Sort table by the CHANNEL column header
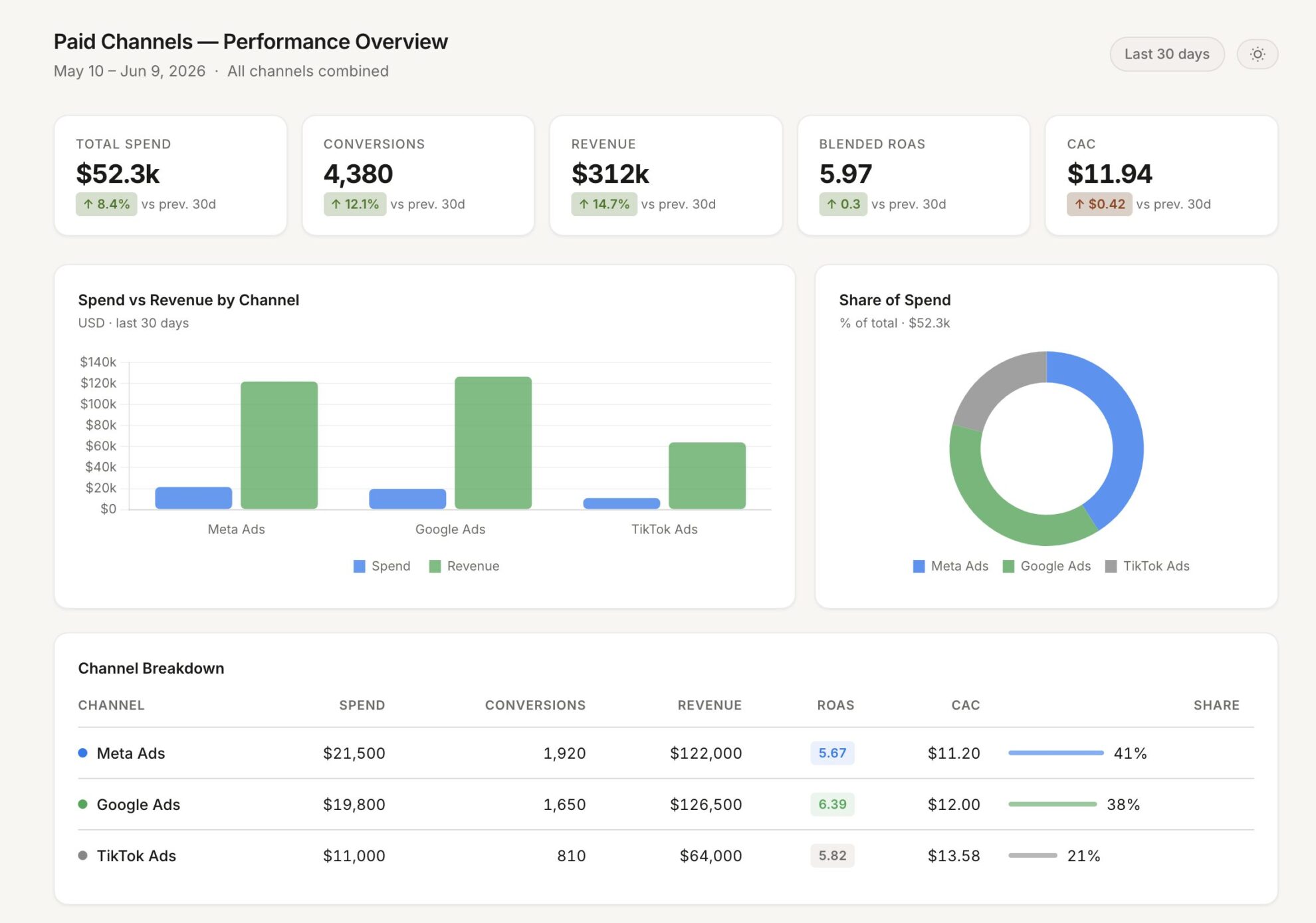Viewport: 1316px width, 923px height. [111, 705]
